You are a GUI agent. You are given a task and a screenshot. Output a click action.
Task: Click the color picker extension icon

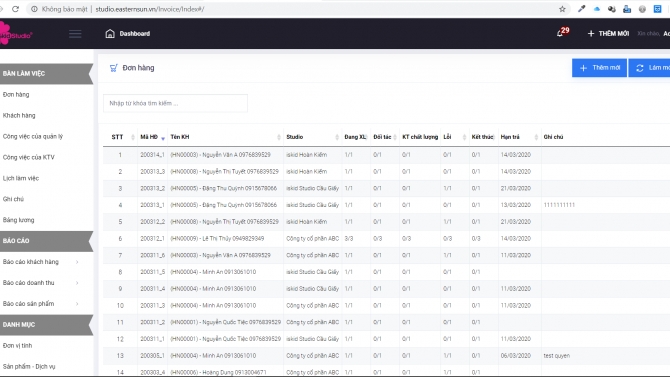[x=581, y=9]
